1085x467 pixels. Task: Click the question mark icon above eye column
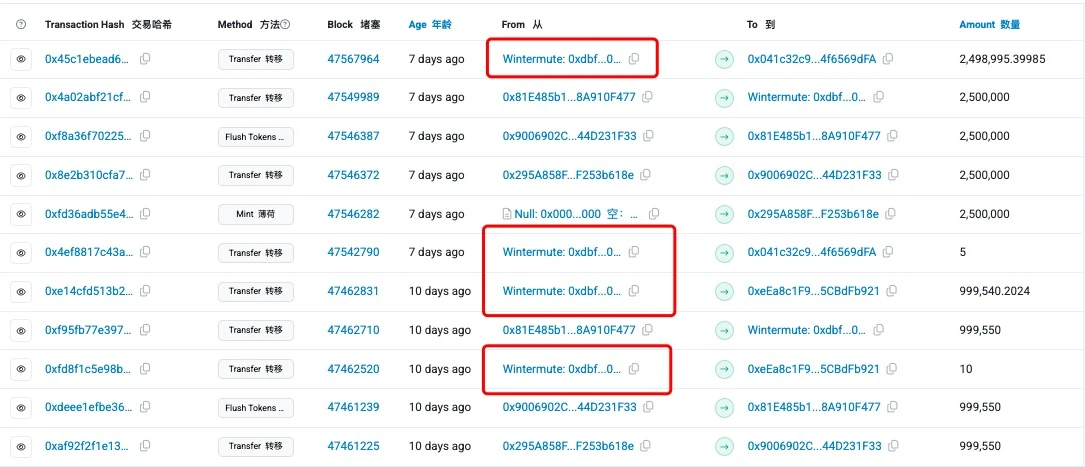(21, 24)
